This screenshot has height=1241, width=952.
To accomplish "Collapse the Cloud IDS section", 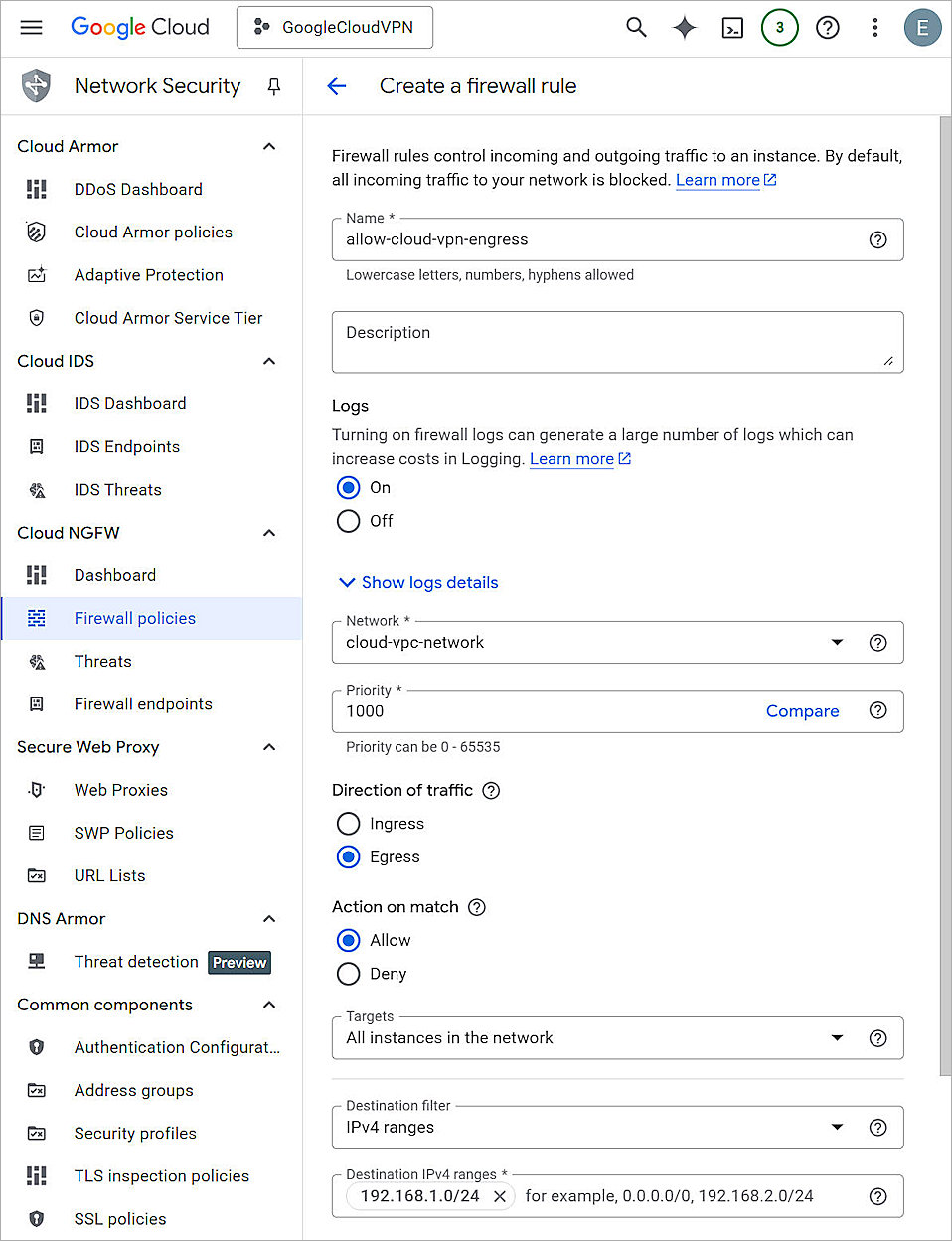I will coord(268,361).
